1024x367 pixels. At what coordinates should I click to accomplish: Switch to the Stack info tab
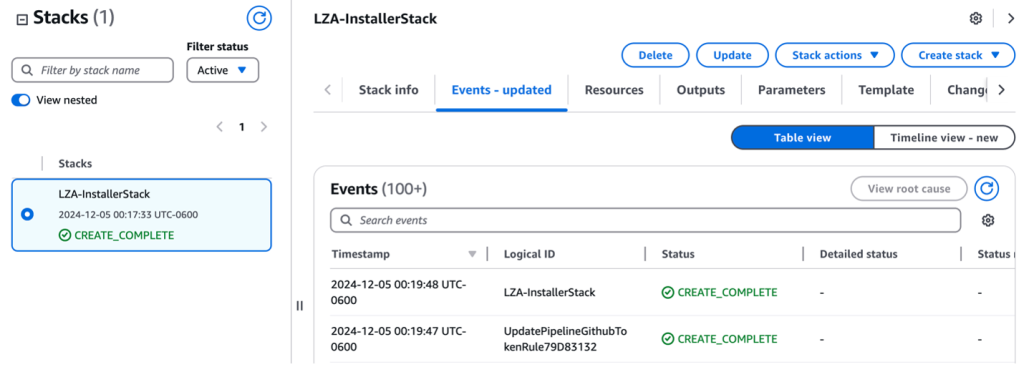point(389,90)
